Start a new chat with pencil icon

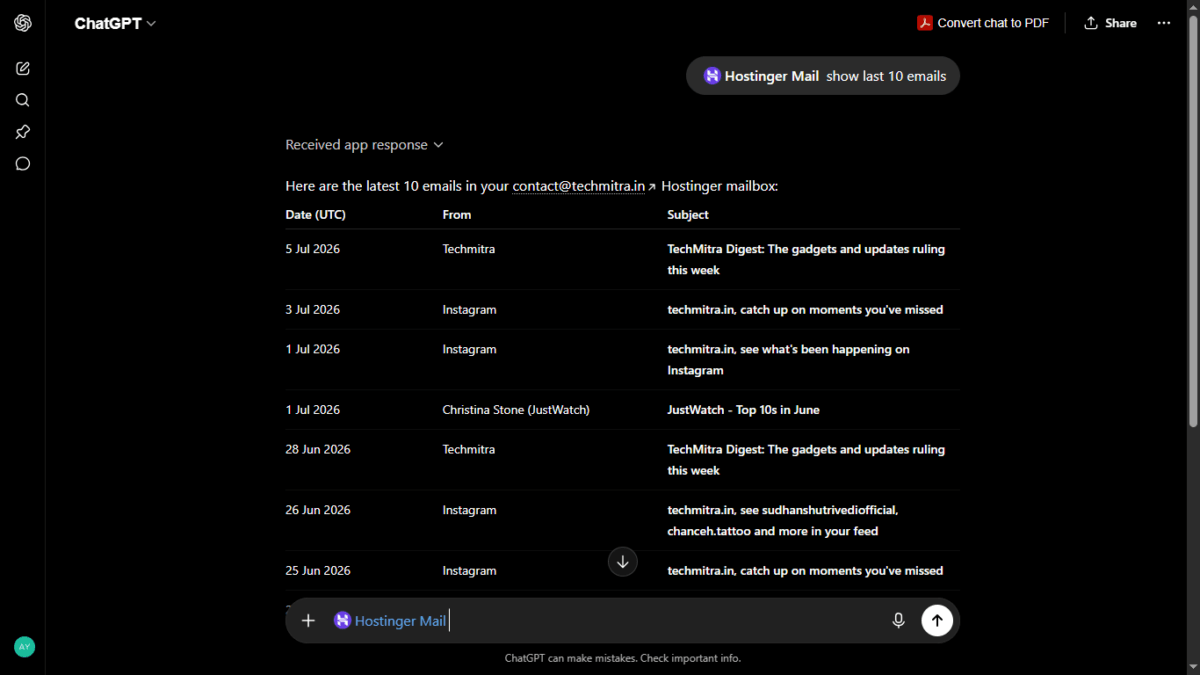click(23, 68)
